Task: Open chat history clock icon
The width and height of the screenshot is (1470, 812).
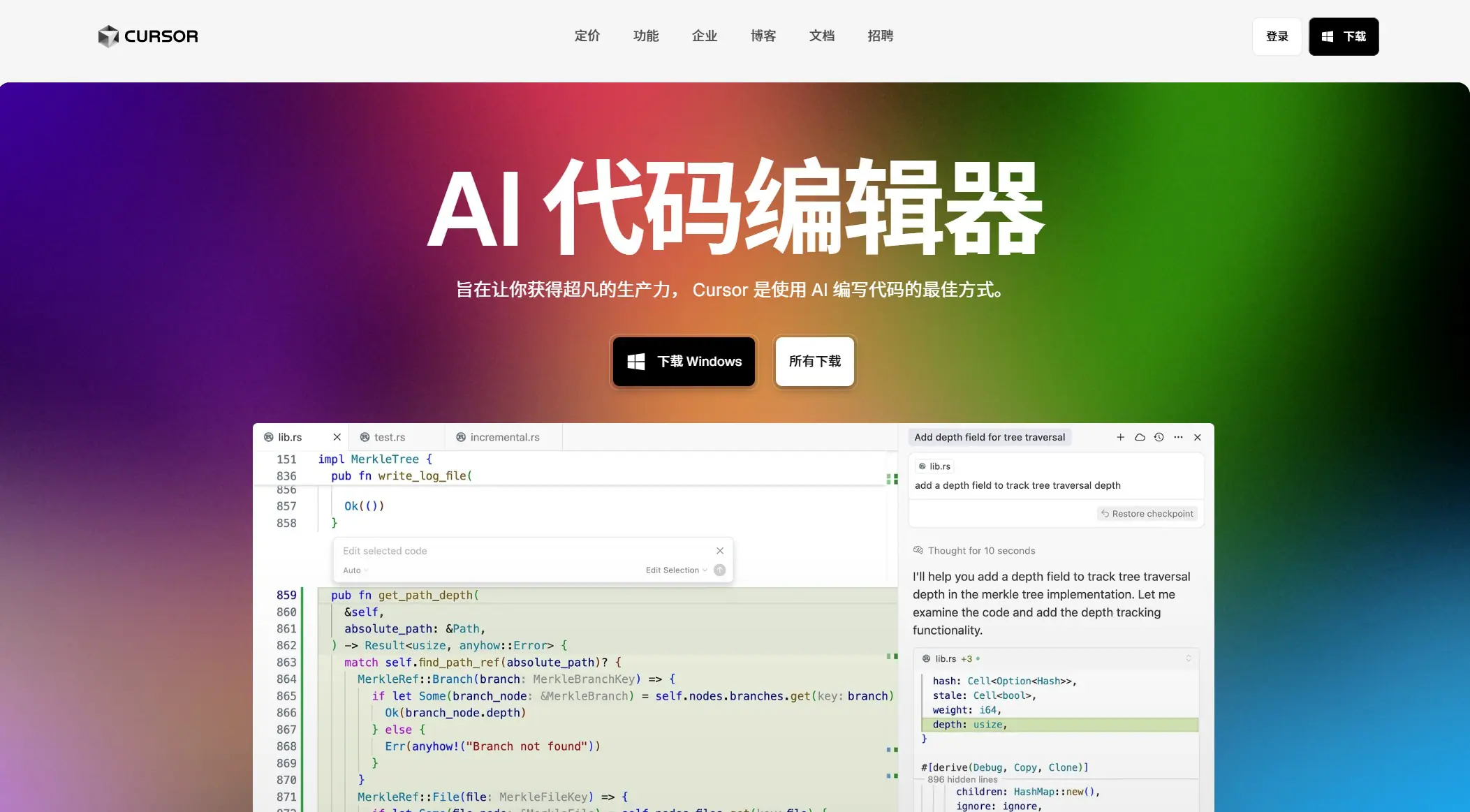Action: point(1159,437)
